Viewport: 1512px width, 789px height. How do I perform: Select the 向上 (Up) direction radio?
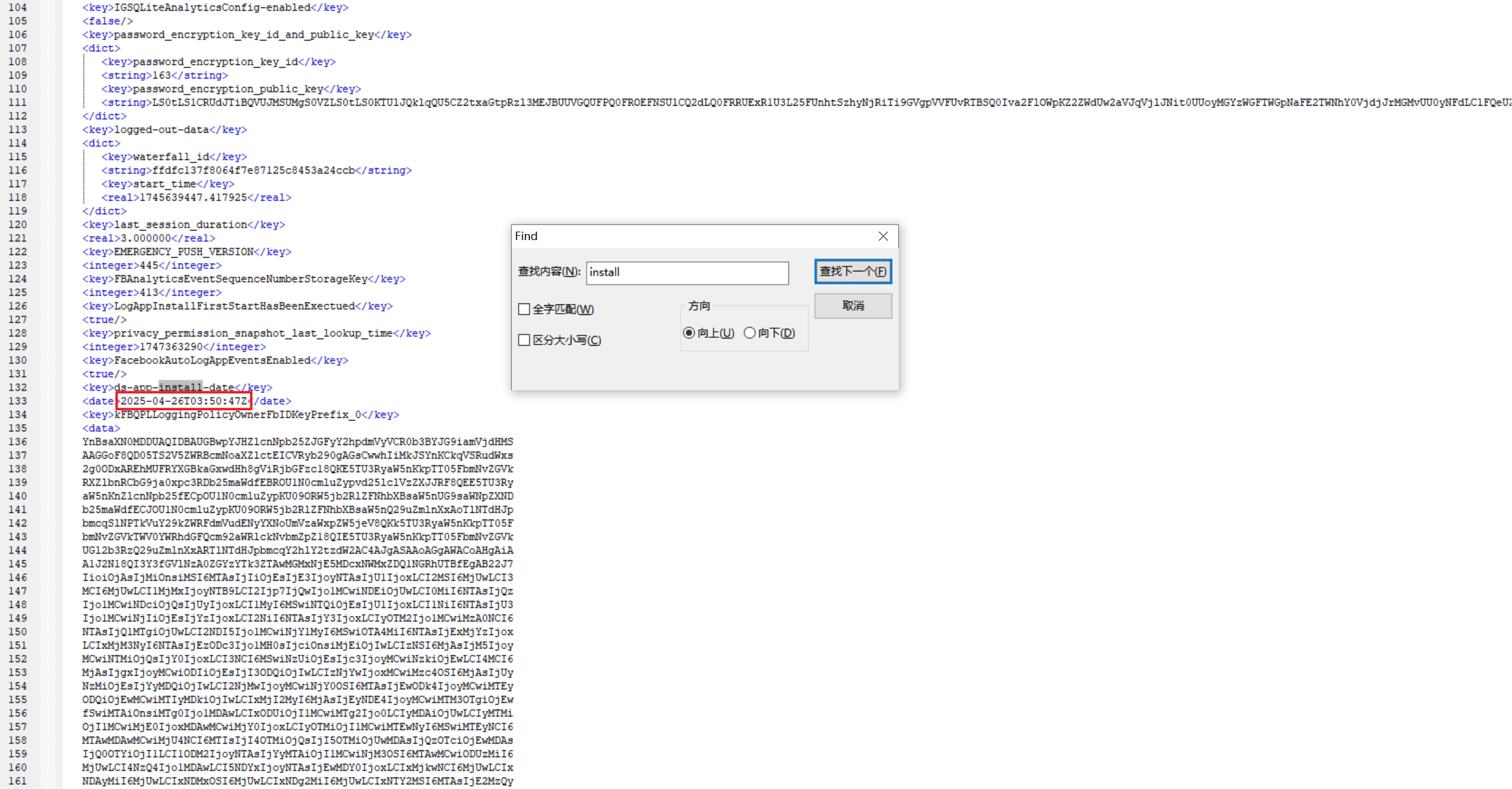[x=689, y=333]
